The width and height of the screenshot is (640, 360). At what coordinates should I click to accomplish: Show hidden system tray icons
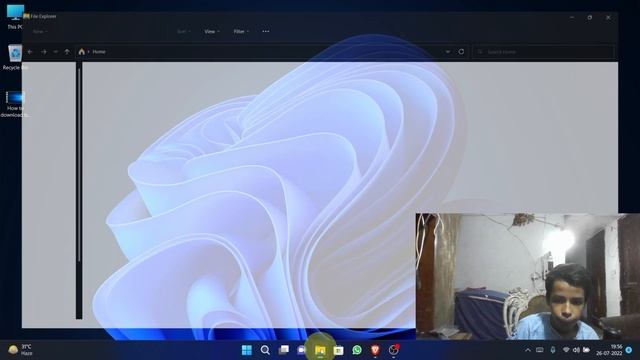tap(528, 350)
